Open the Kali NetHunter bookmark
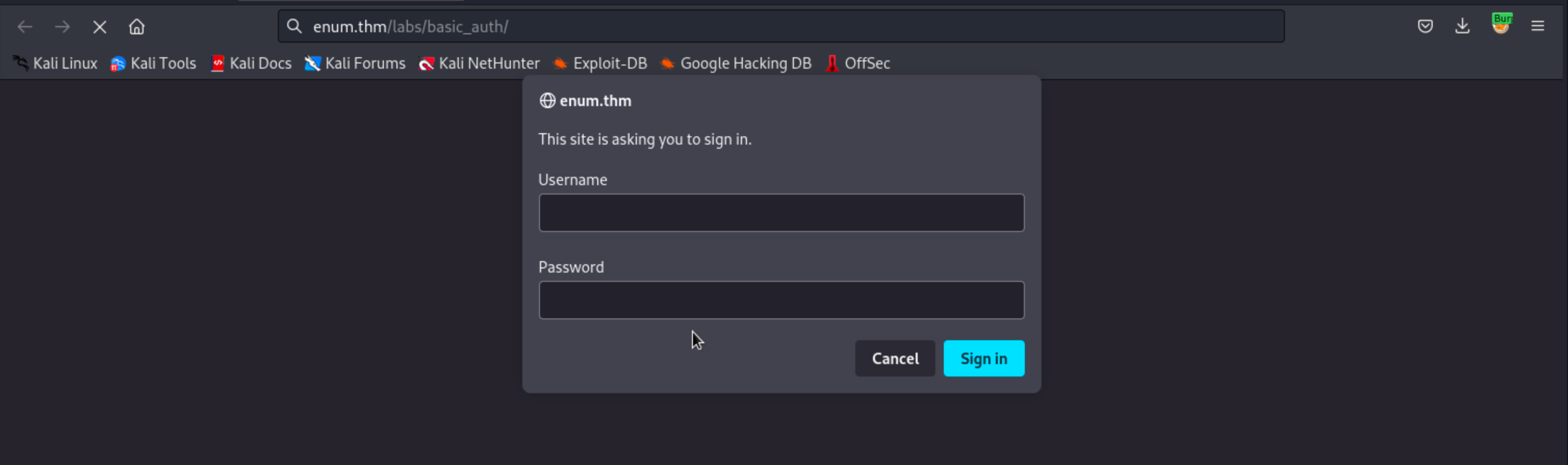This screenshot has height=465, width=1568. point(480,63)
